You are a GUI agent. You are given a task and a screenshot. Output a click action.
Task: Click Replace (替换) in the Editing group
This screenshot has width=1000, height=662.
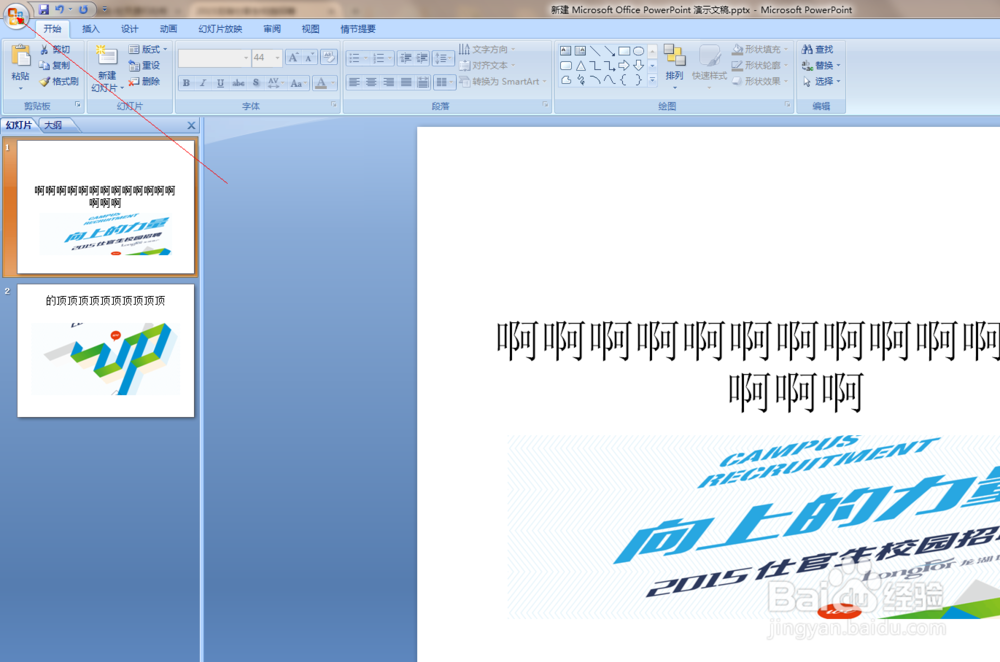[x=819, y=66]
